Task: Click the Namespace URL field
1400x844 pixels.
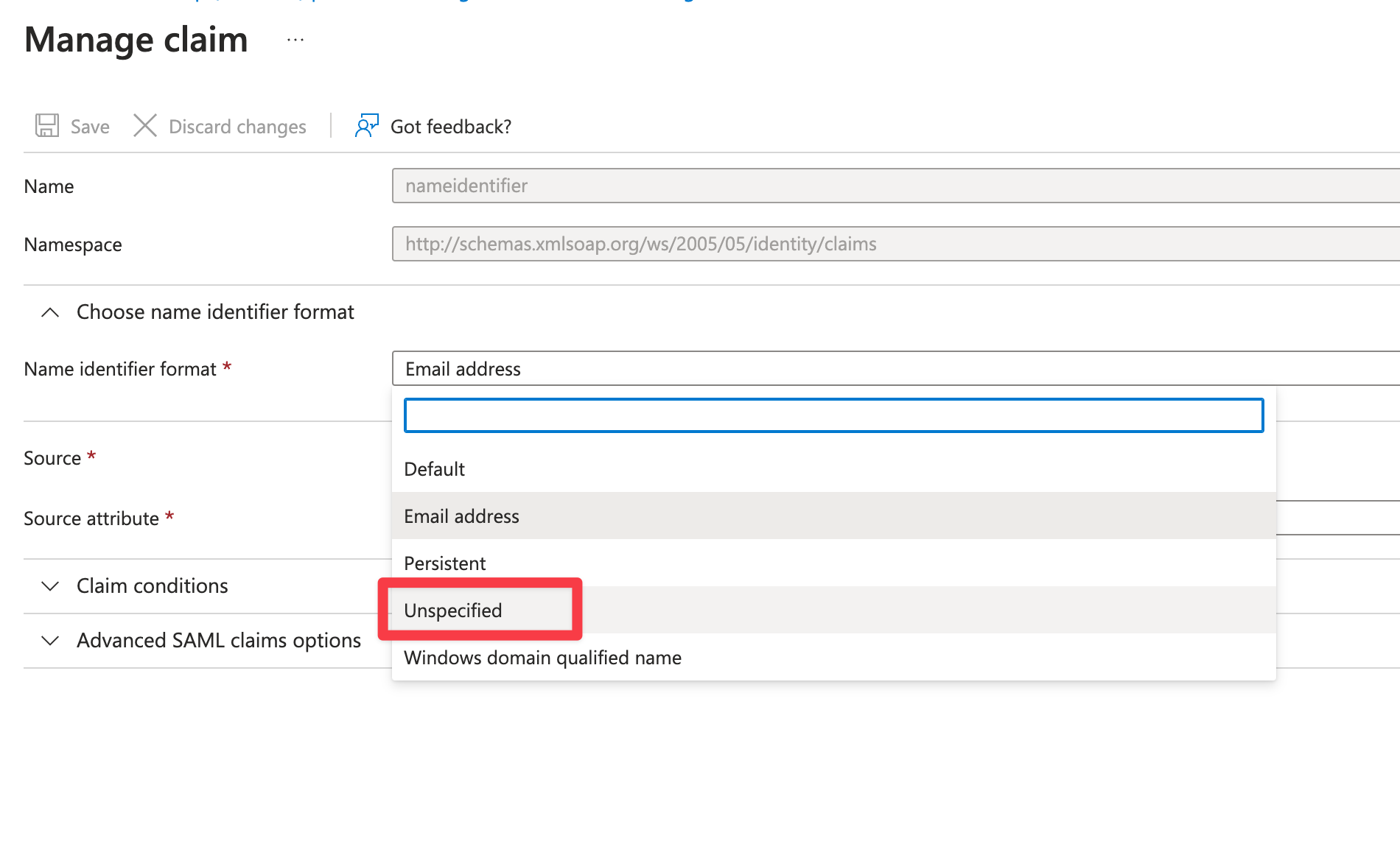Action: pos(884,244)
